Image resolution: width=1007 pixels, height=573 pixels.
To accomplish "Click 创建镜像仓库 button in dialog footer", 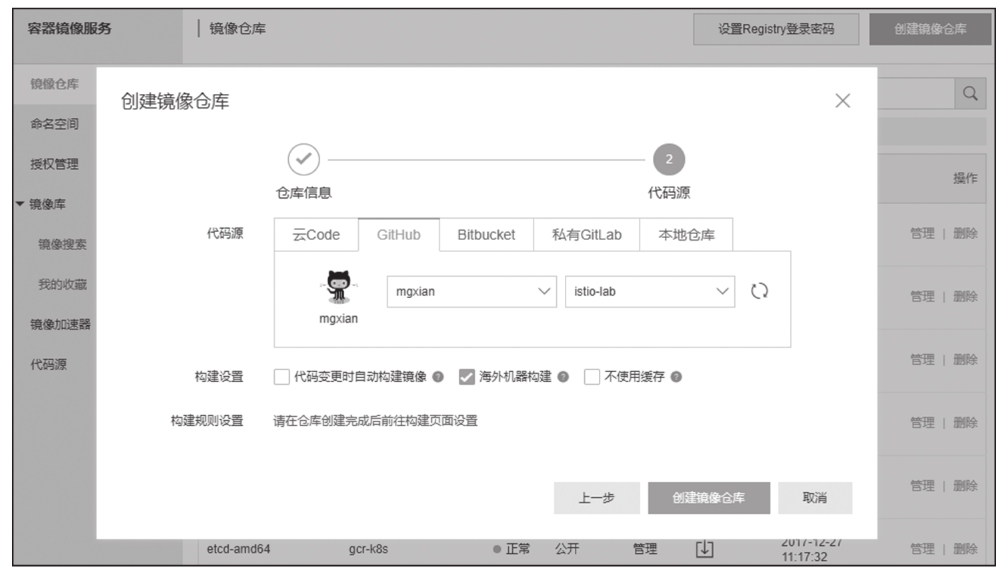I will pos(707,498).
